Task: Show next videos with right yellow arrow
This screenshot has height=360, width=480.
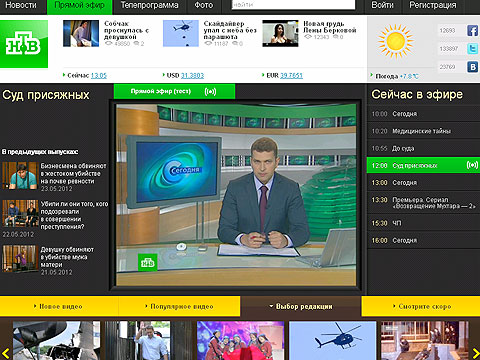Action: click(x=476, y=353)
